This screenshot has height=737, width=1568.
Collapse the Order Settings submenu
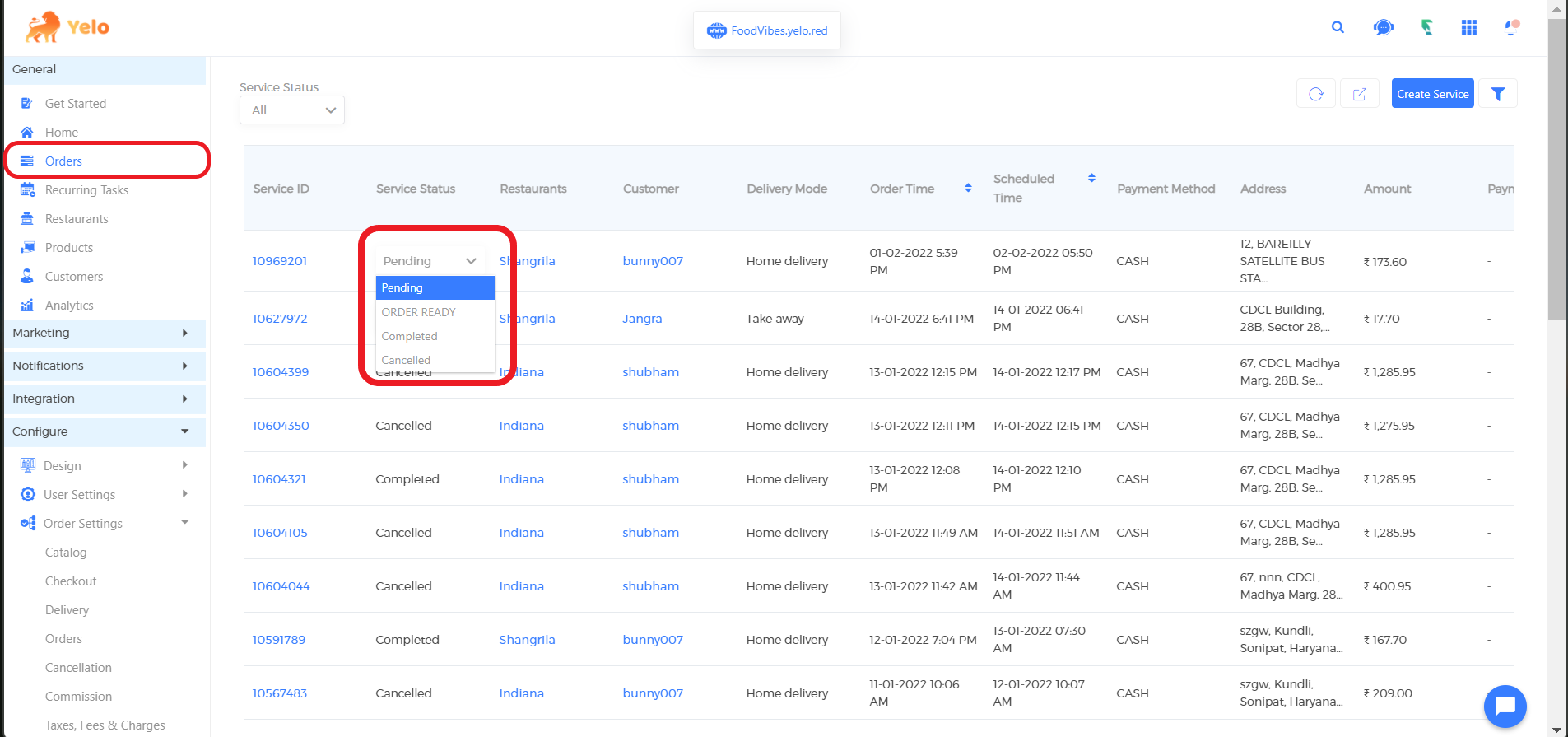pos(184,522)
